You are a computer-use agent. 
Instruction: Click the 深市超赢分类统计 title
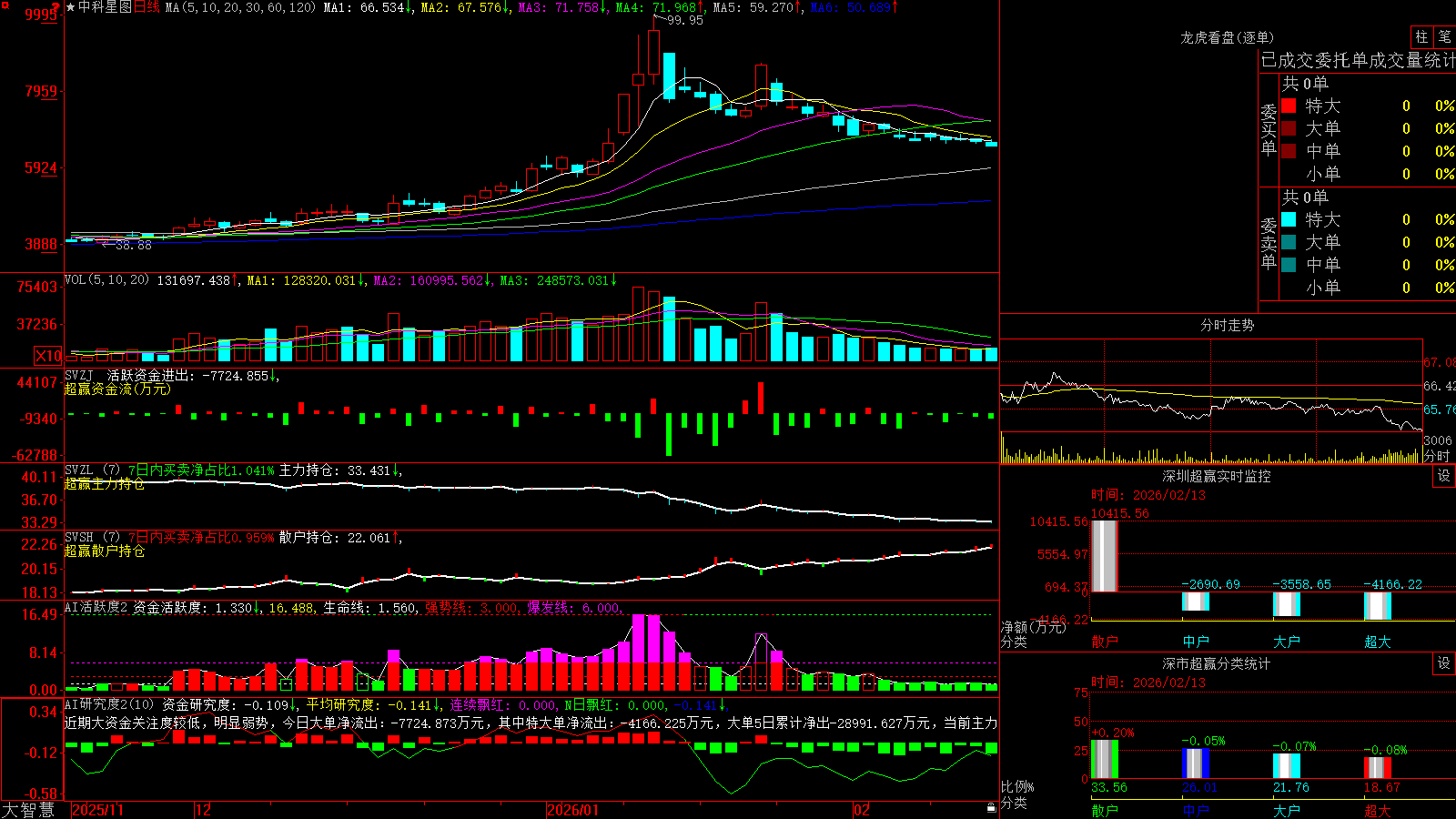(1216, 663)
